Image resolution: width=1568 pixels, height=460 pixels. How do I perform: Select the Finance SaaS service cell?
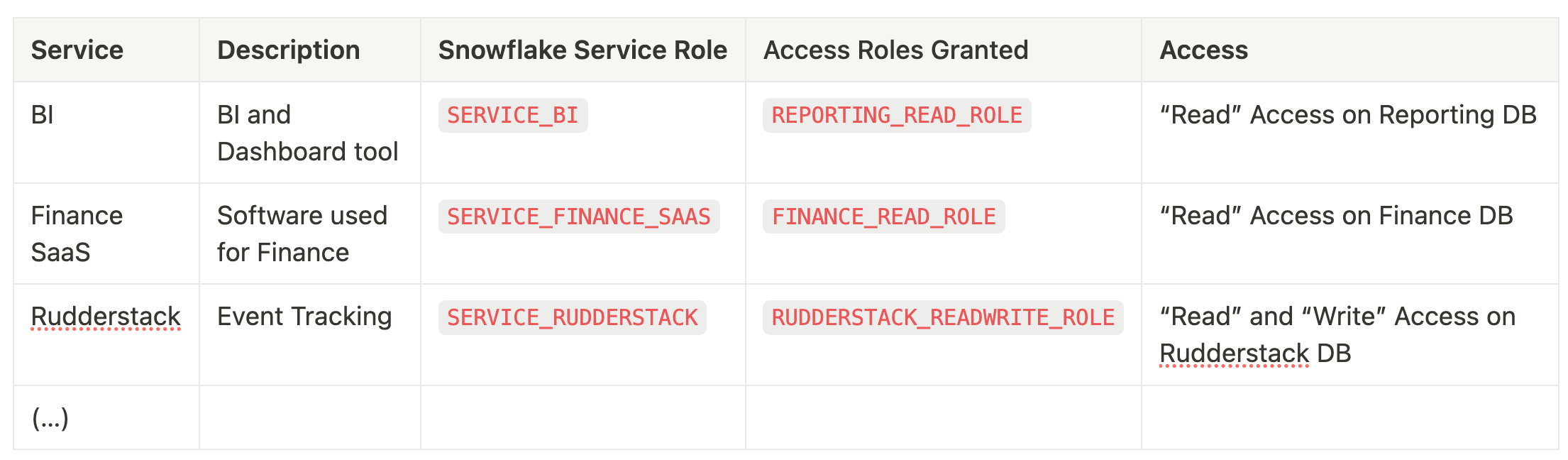click(77, 234)
